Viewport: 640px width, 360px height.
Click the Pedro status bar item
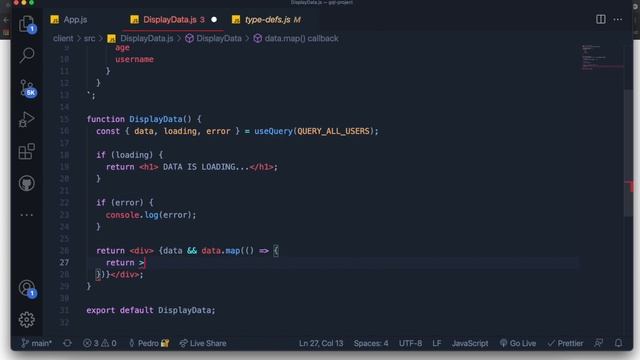149,343
